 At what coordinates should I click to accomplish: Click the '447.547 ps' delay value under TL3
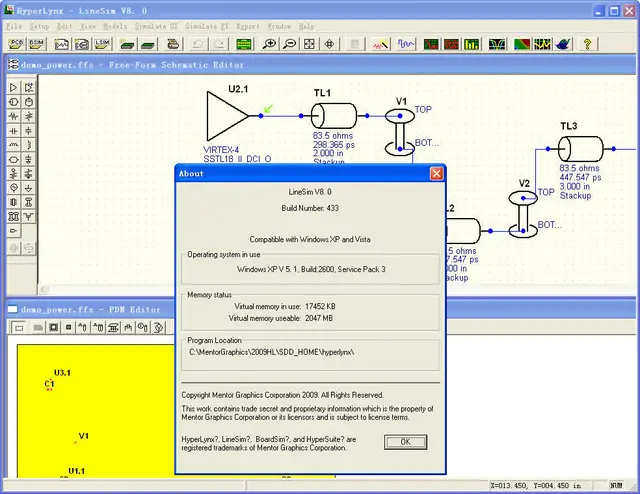(x=580, y=177)
